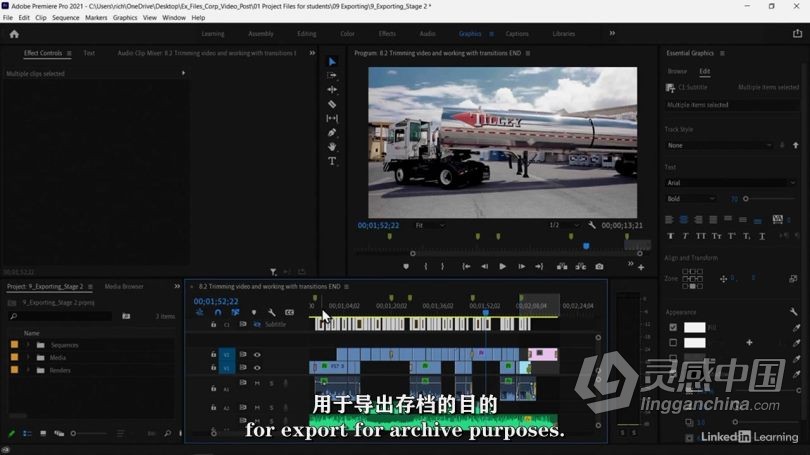Screen dimensions: 810x455
Task: Click the stroke white color swatch
Action: pos(694,342)
